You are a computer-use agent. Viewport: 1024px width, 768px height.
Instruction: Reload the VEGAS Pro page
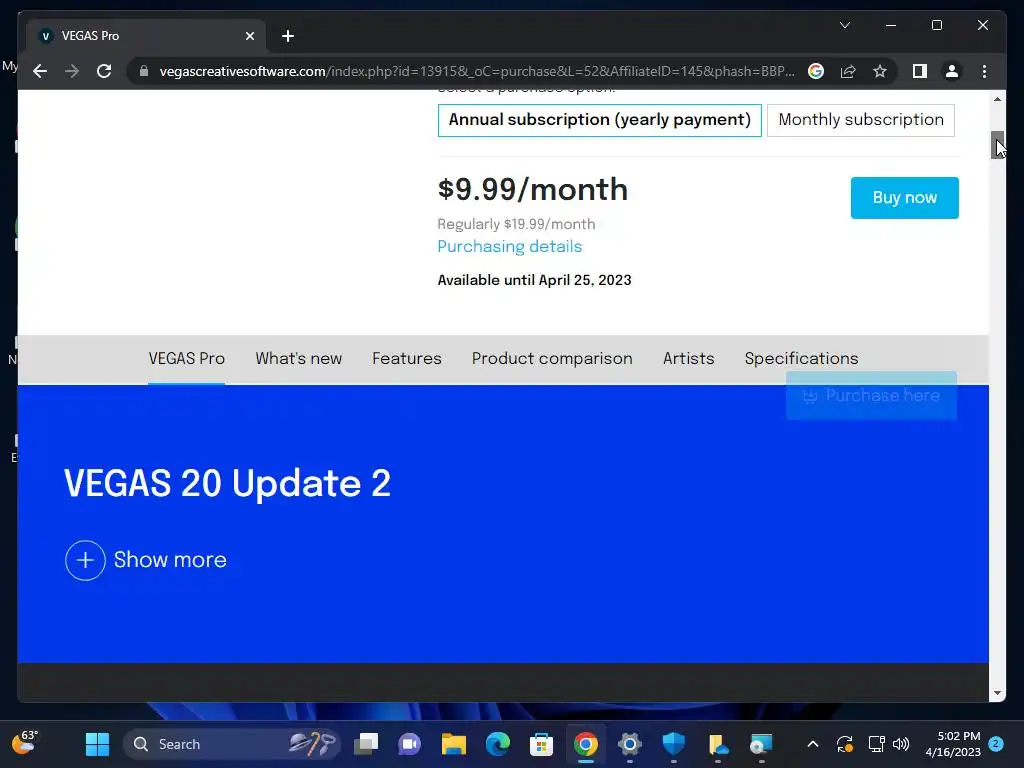(104, 71)
